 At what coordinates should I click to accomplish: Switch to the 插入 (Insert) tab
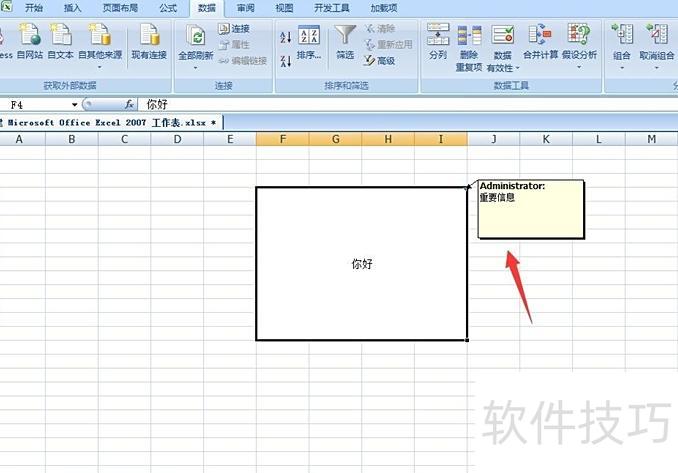tap(72, 8)
